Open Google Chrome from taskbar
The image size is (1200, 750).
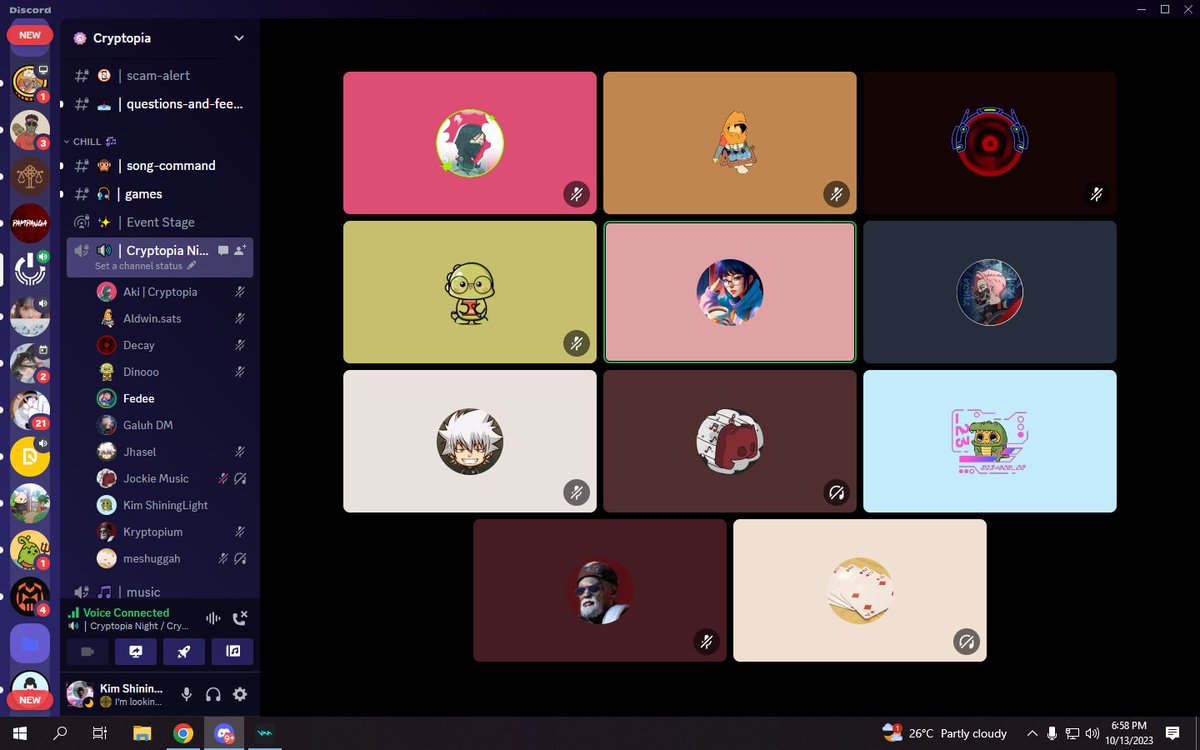(182, 733)
